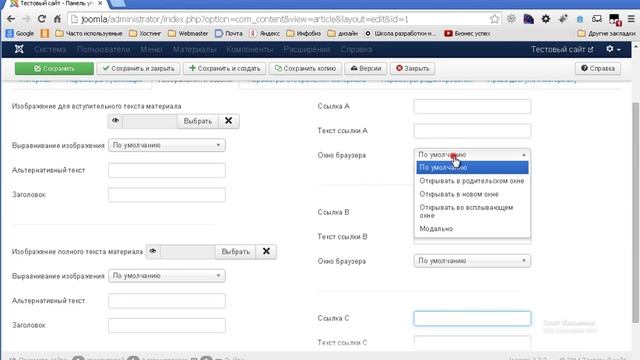Click the Joomla logo in admin menu
The image size is (640, 360).
pos(19,49)
